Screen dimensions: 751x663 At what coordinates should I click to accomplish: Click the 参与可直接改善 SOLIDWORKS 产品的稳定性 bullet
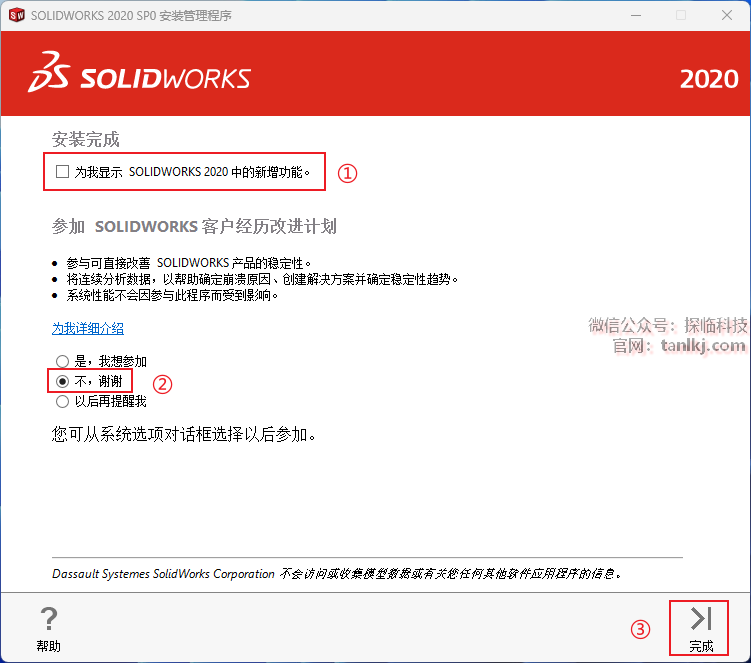(x=189, y=263)
